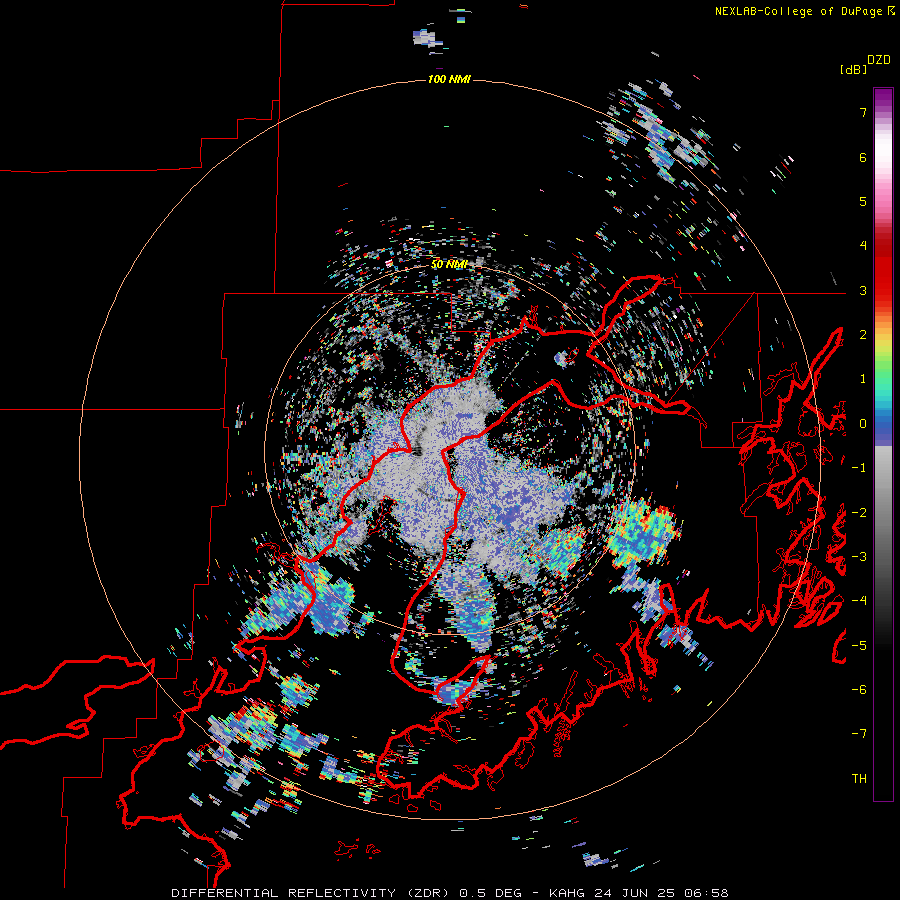This screenshot has width=900, height=900.
Task: Click the 1 tick label on the scale
Action: tap(863, 379)
